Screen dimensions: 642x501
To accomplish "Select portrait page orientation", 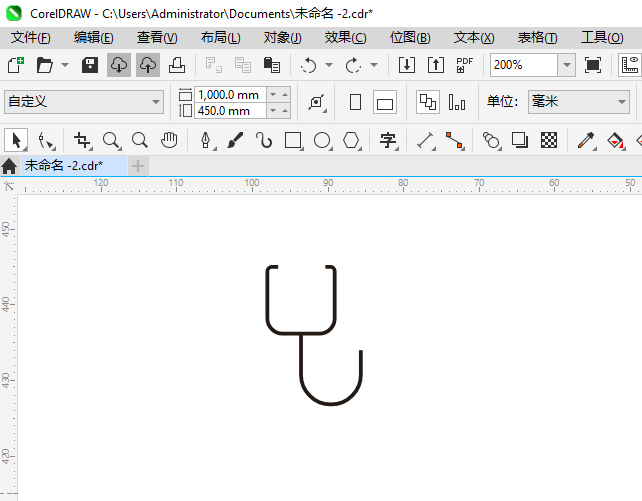I will point(355,102).
